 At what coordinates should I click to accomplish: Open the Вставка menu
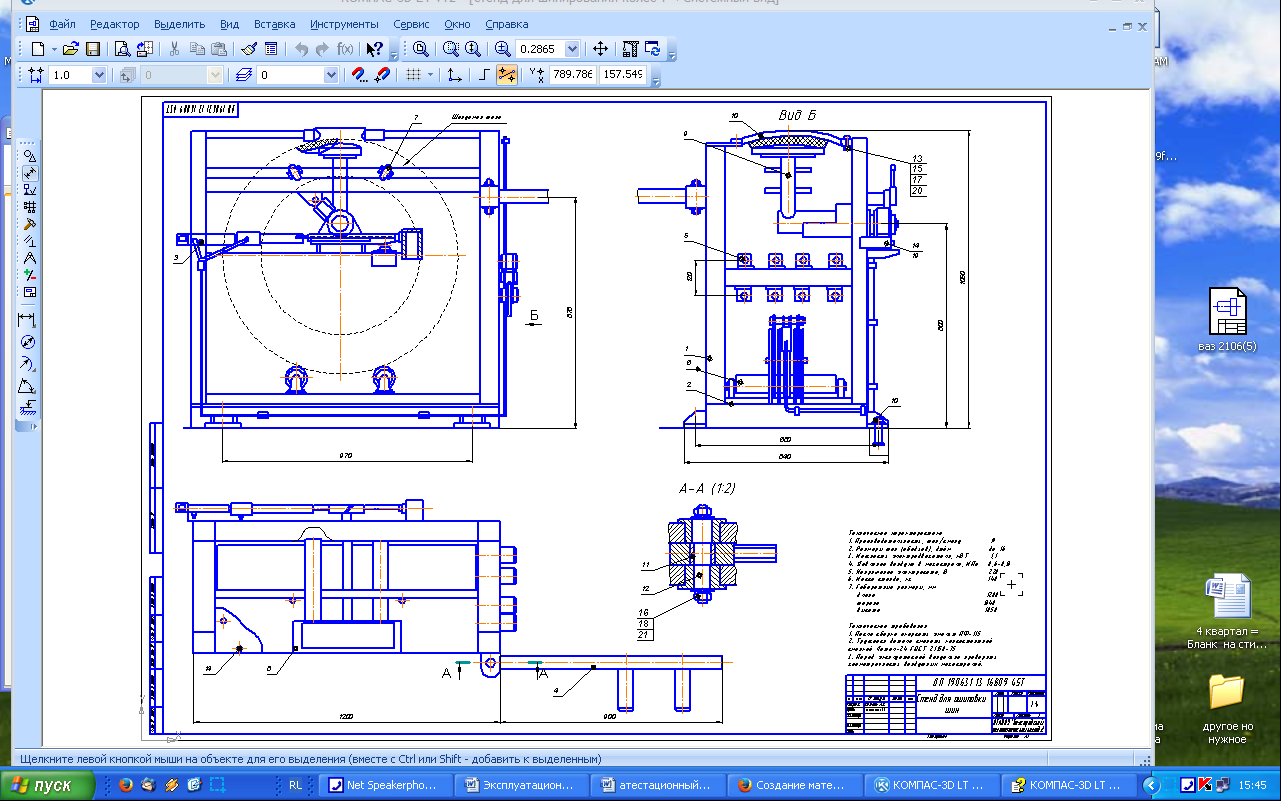click(274, 23)
